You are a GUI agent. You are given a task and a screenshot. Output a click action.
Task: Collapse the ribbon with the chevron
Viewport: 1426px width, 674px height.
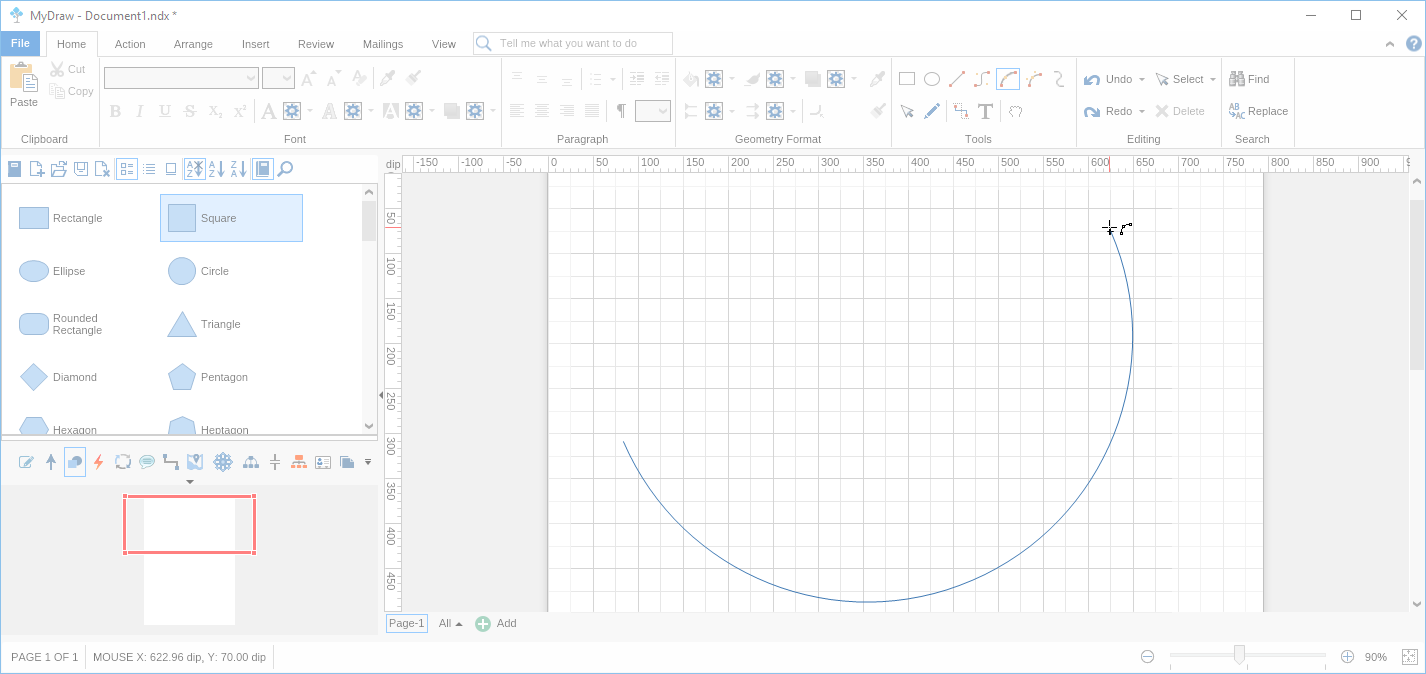tap(1390, 44)
